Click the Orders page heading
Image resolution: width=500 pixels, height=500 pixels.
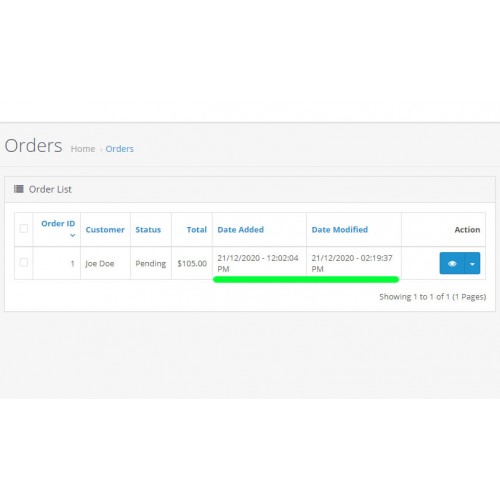click(33, 146)
